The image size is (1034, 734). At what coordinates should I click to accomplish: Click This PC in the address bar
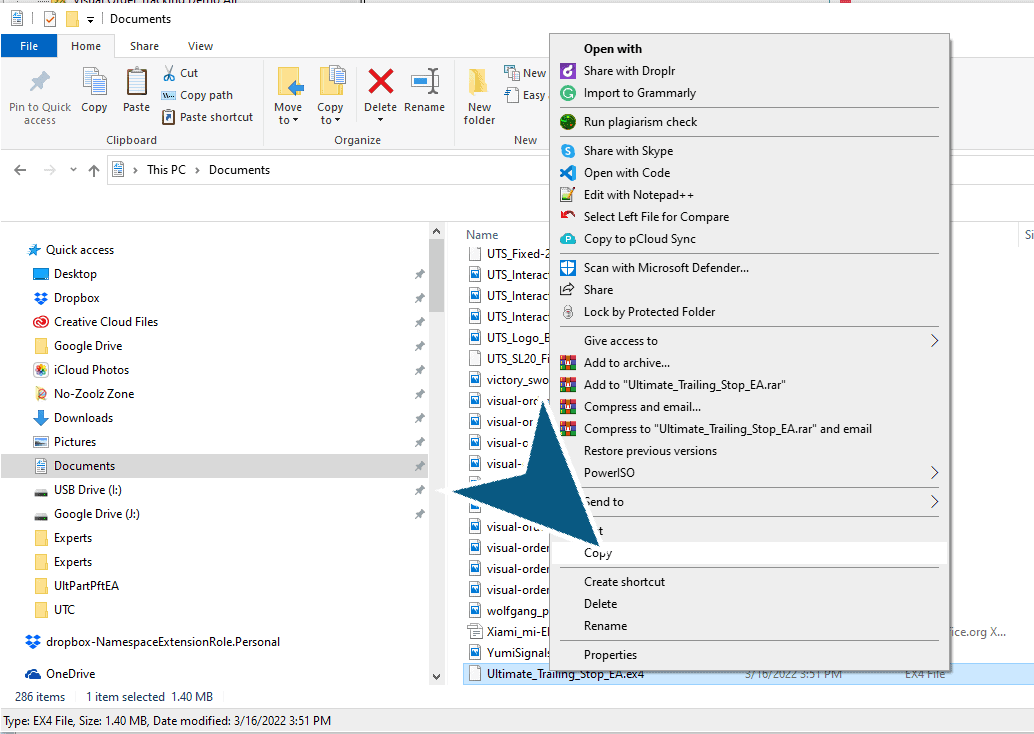pos(166,169)
